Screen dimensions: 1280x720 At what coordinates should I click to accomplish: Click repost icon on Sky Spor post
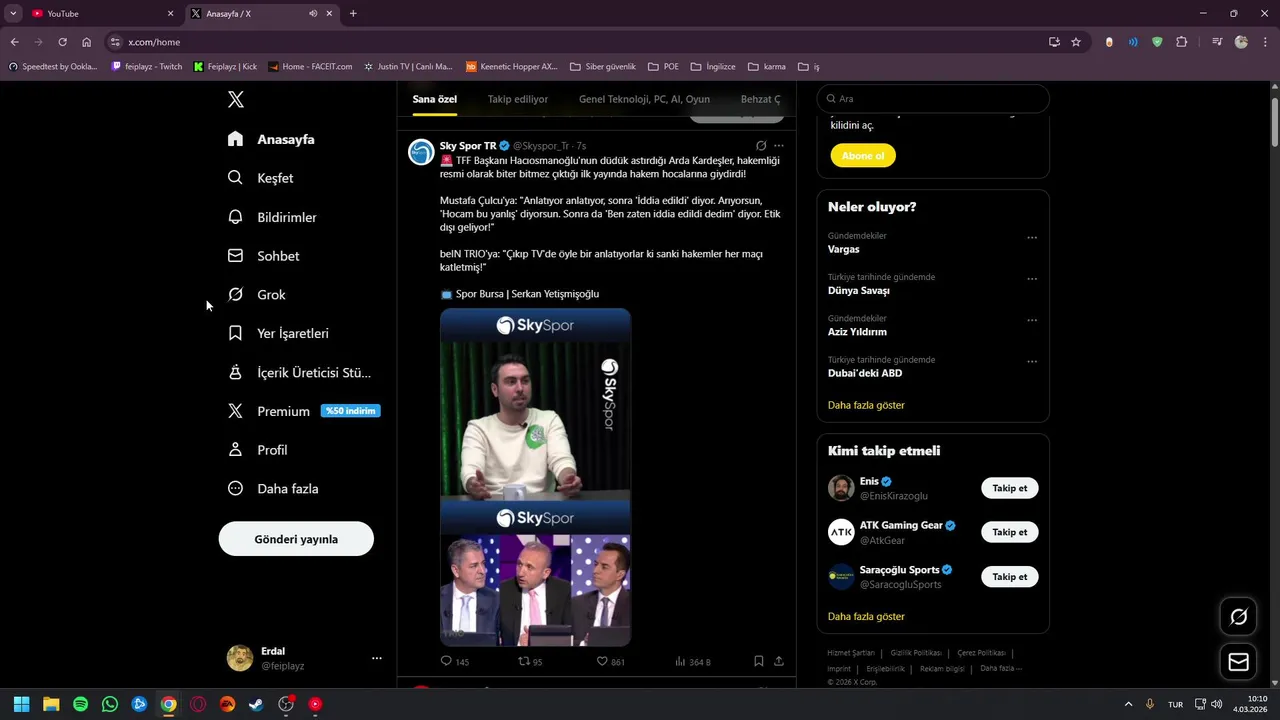(x=524, y=661)
